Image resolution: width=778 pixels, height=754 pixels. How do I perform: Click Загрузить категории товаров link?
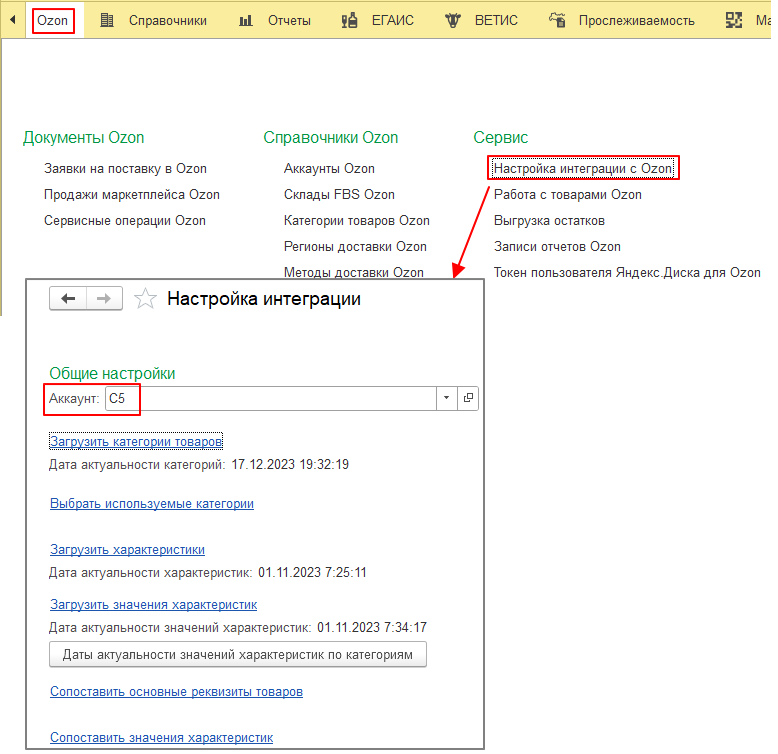click(x=136, y=441)
